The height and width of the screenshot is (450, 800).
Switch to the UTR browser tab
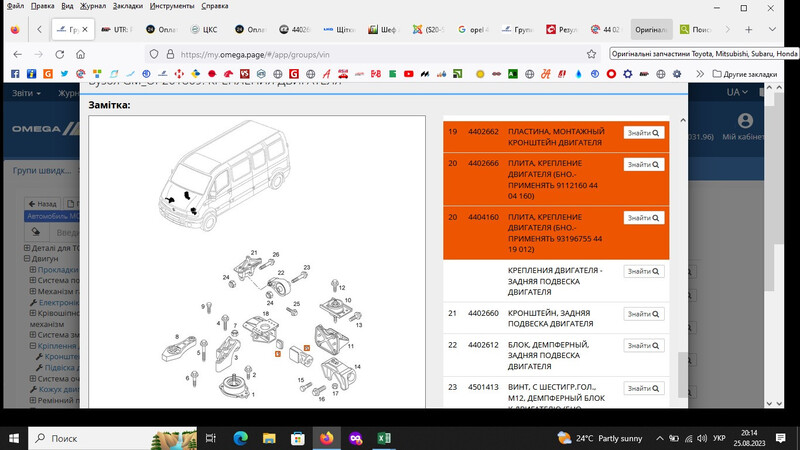(119, 29)
